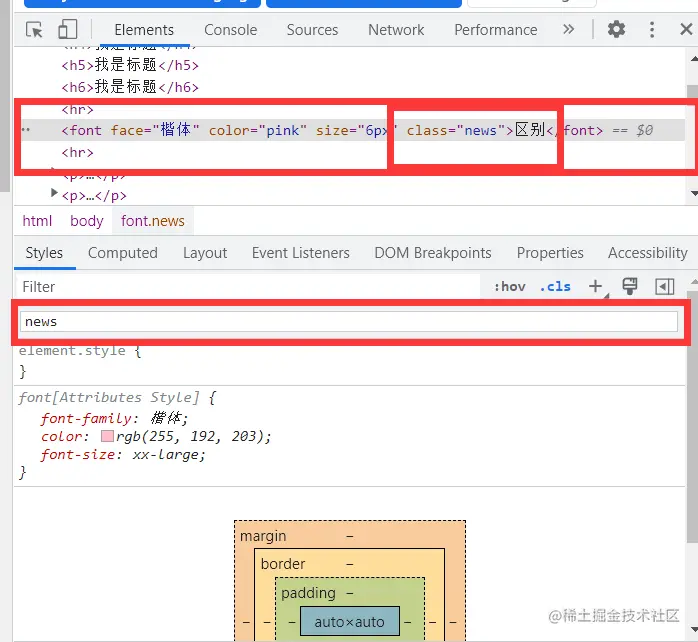Click the styles pane scrollbar thumb
The image size is (698, 642).
(692, 417)
